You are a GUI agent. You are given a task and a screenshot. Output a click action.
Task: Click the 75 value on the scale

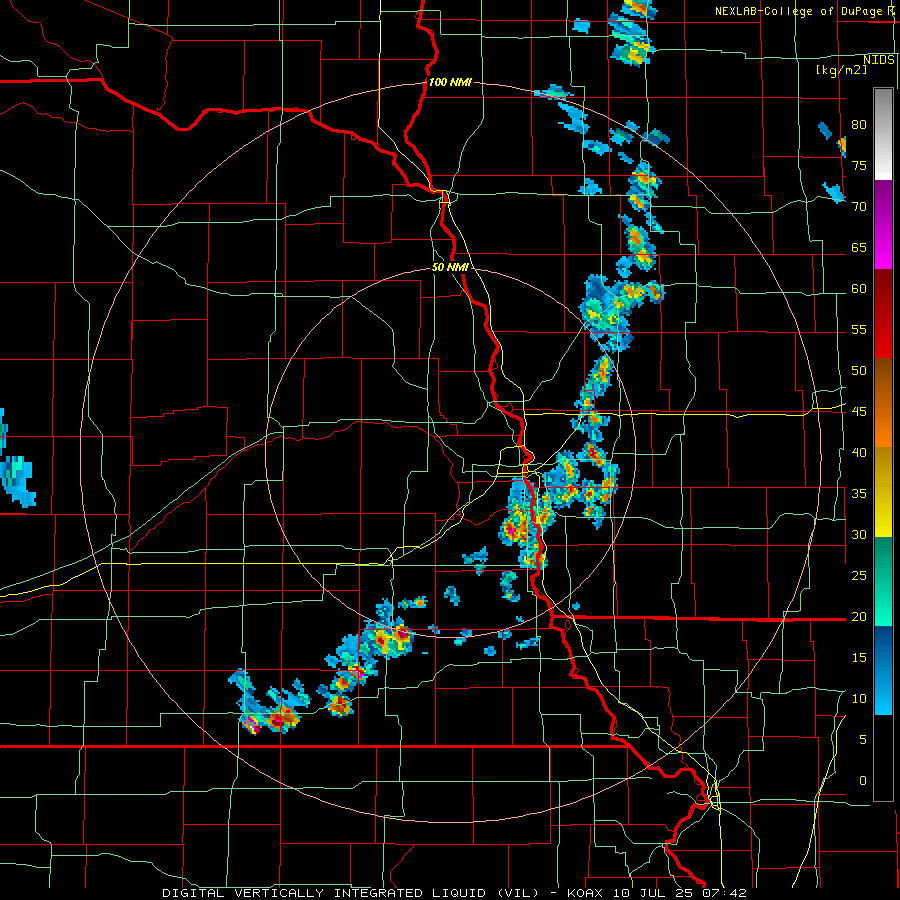click(x=859, y=165)
